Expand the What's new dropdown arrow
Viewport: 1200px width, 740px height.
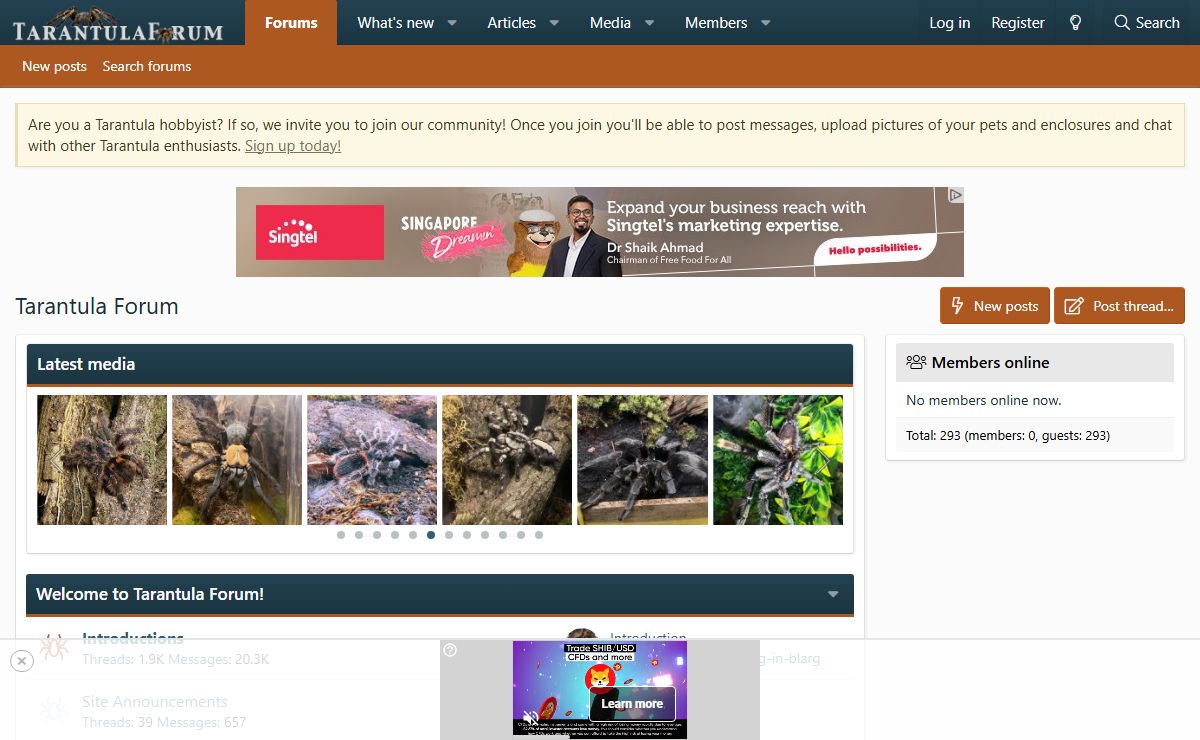pyautogui.click(x=452, y=23)
